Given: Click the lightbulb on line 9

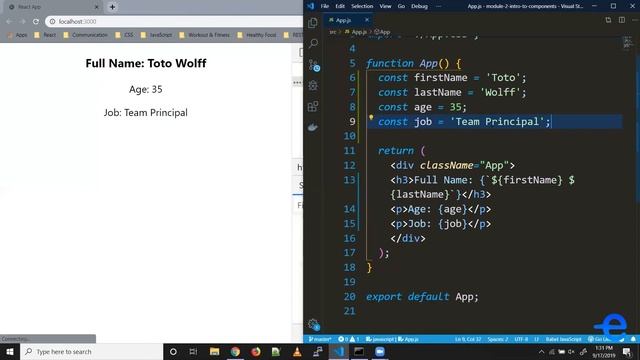Looking at the screenshot, I should click(x=371, y=118).
